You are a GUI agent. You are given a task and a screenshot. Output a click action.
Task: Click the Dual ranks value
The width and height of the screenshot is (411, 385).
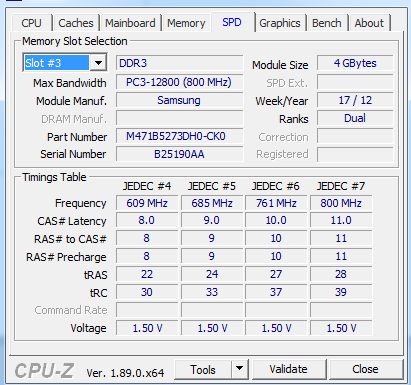click(355, 118)
